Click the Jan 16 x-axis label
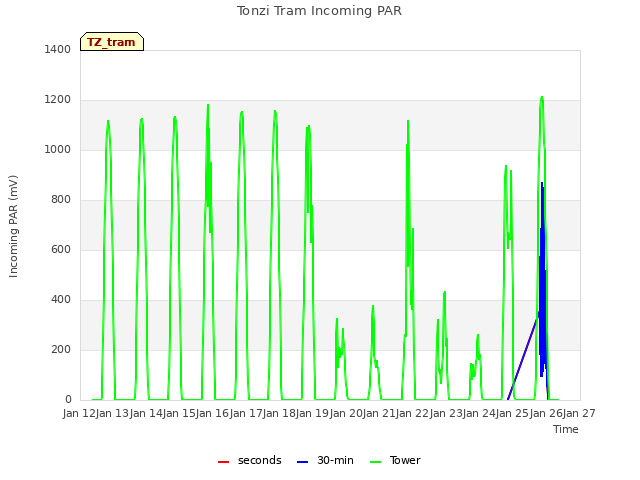640x480 pixels. click(213, 413)
